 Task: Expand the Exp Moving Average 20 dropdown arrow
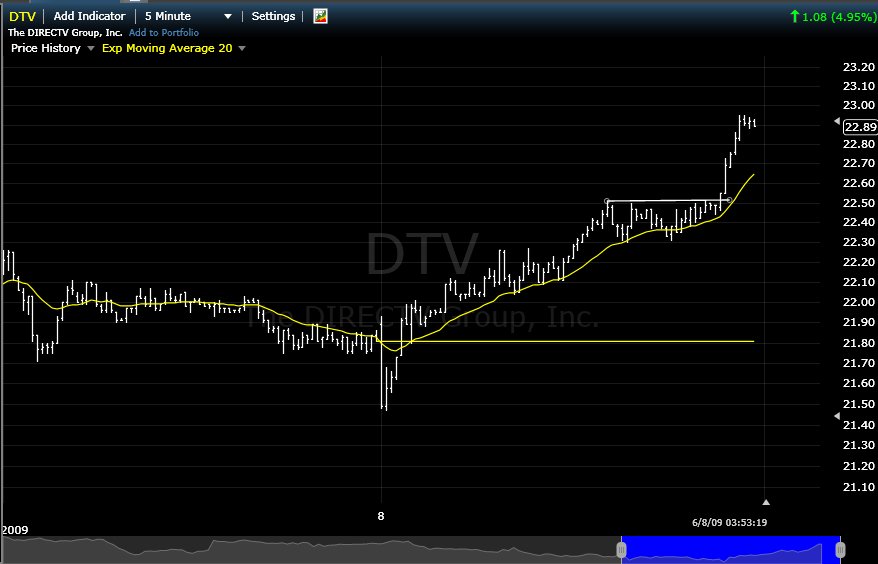pyautogui.click(x=242, y=49)
